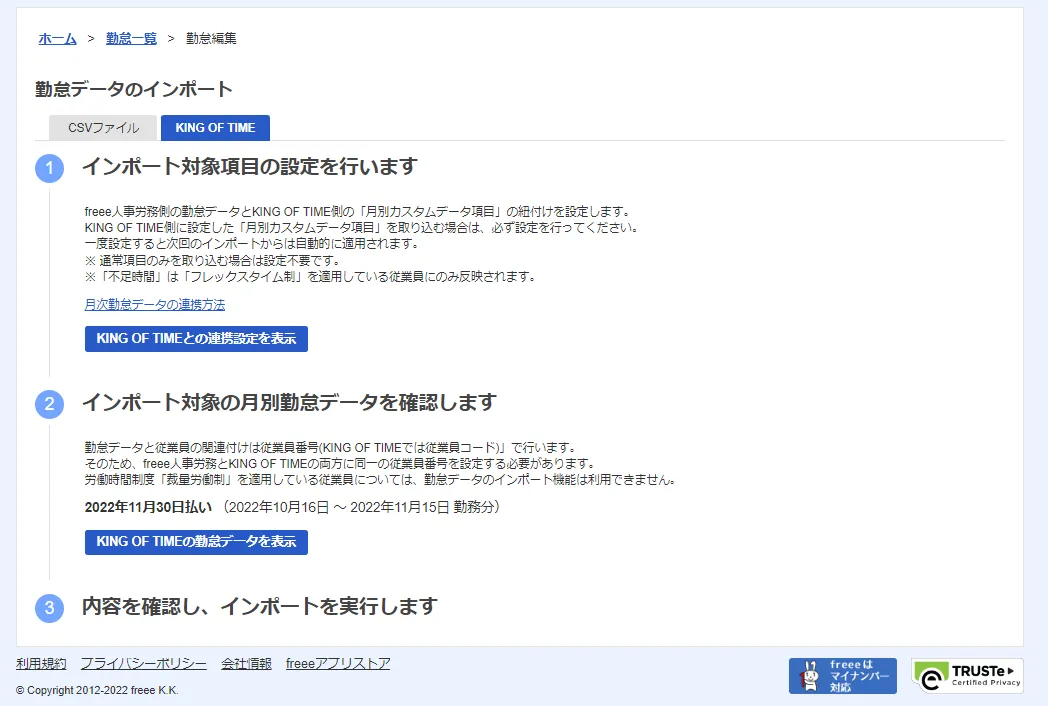Open the freeeアプリストア footer link
Viewport: 1048px width, 706px height.
(x=338, y=664)
